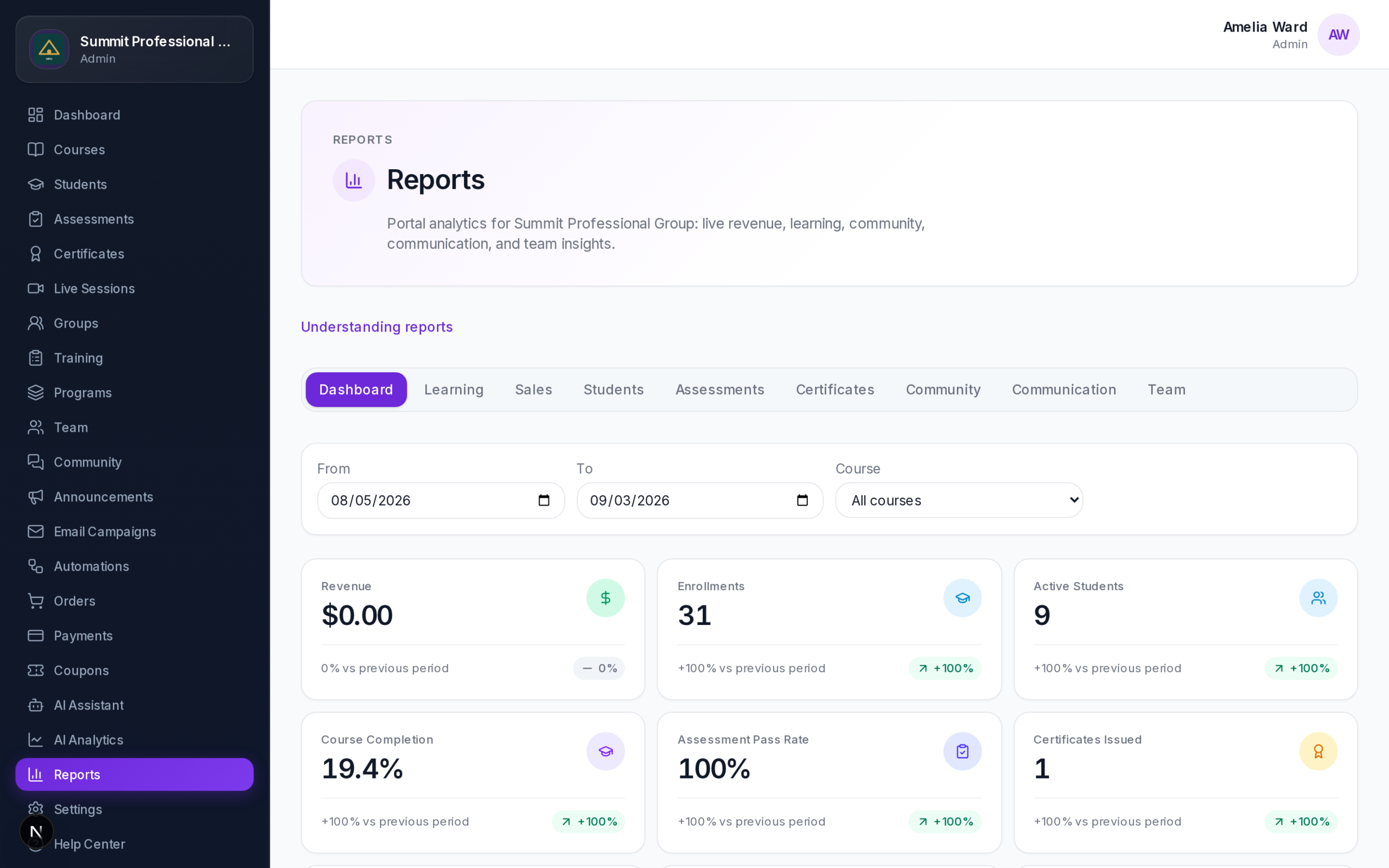This screenshot has height=868, width=1389.
Task: Click the Training sidebar icon
Action: [36, 358]
